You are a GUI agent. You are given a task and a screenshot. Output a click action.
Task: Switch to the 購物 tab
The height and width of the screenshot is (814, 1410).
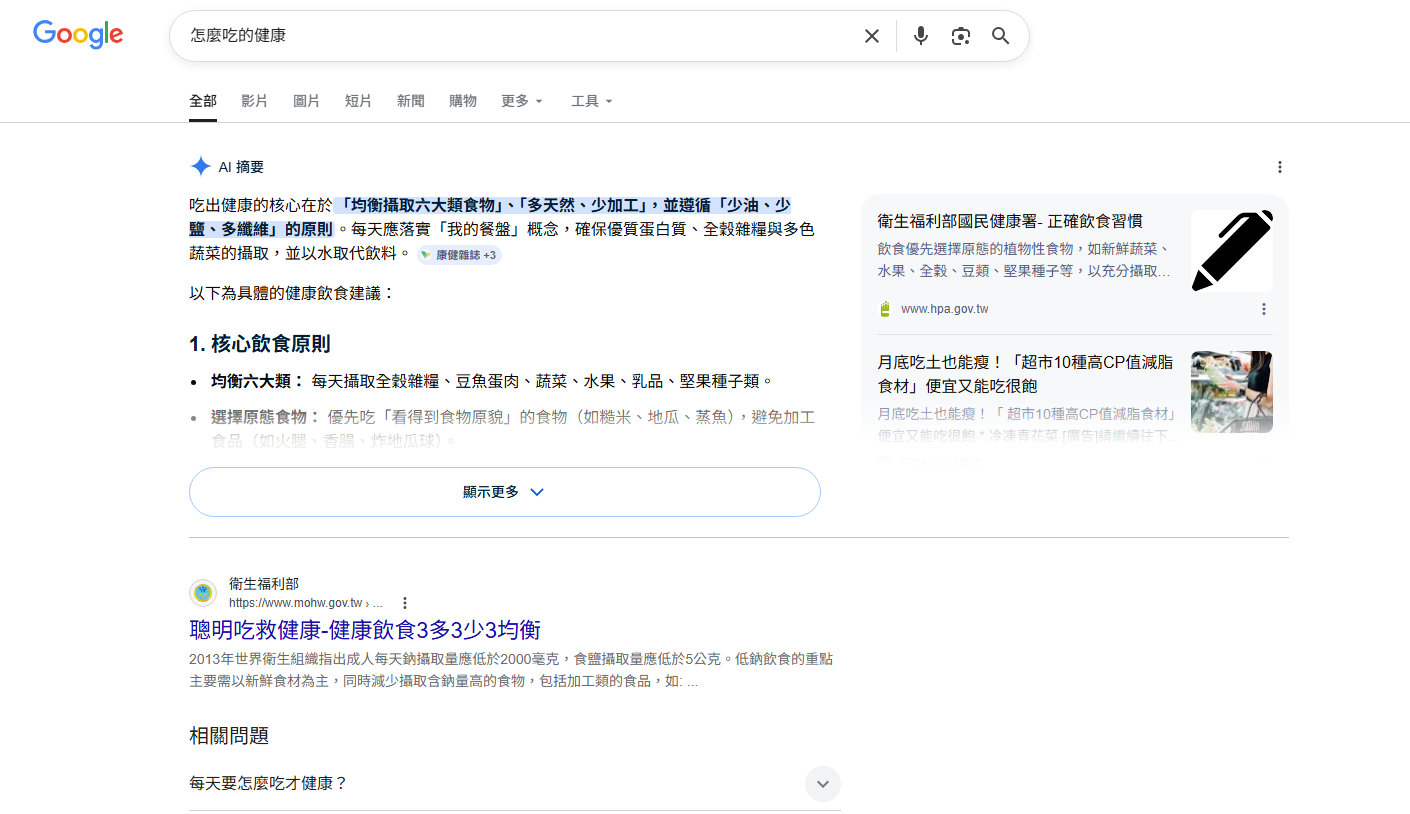pos(463,101)
